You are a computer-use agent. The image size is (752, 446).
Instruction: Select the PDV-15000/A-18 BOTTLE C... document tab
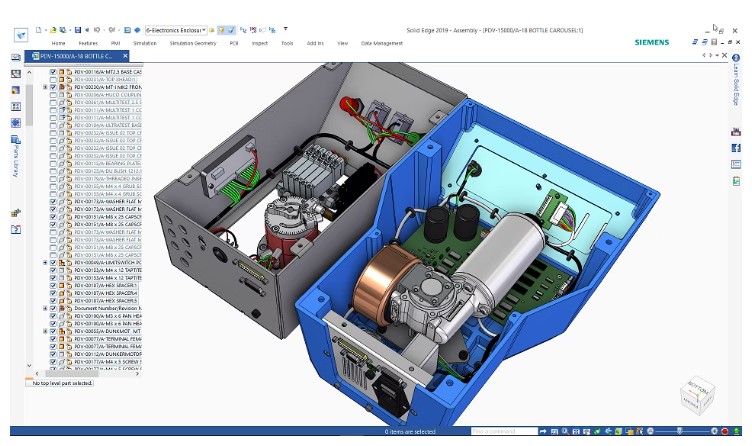pos(76,56)
